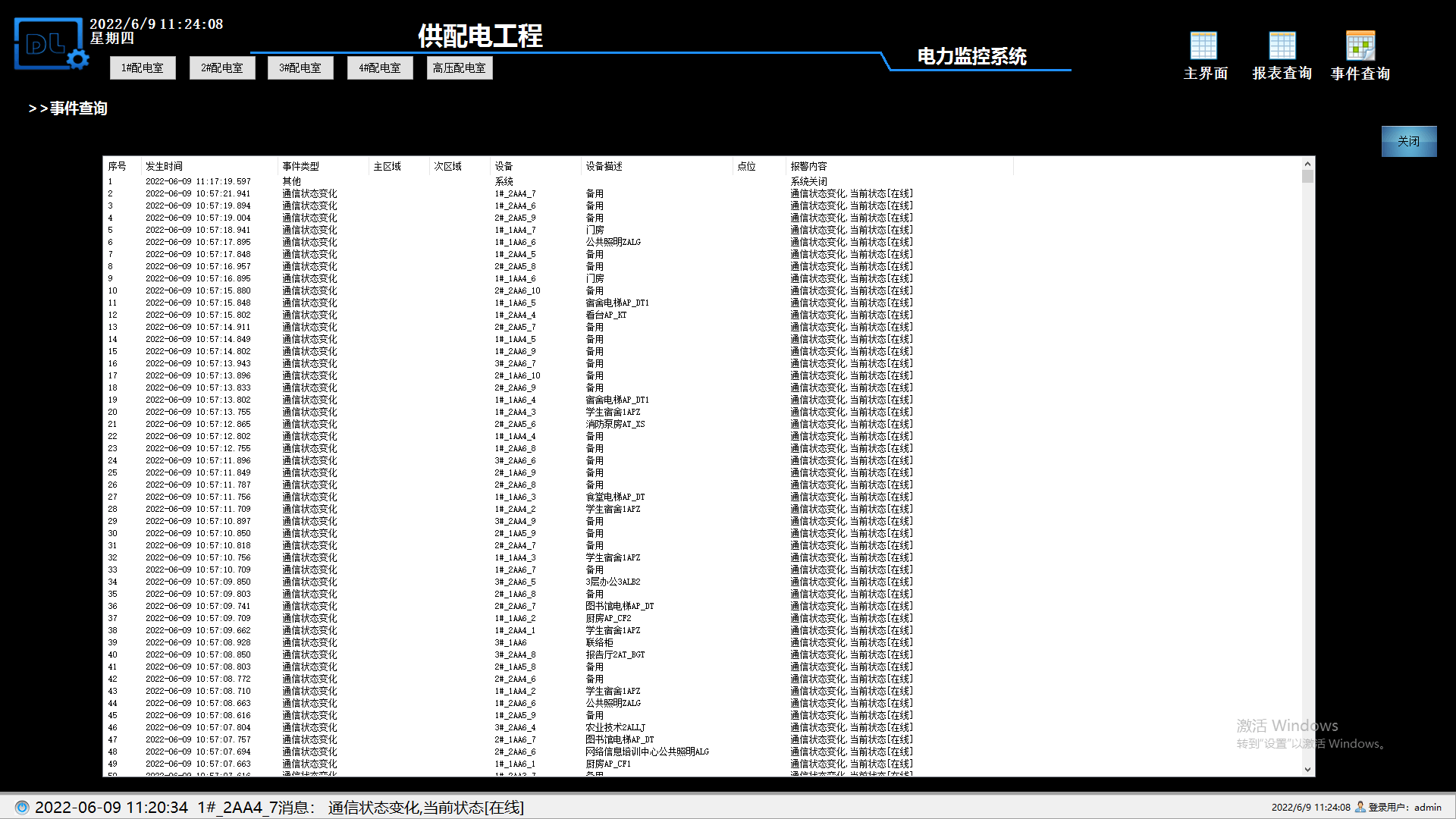Open the 4#配电室 room view

pyautogui.click(x=380, y=68)
